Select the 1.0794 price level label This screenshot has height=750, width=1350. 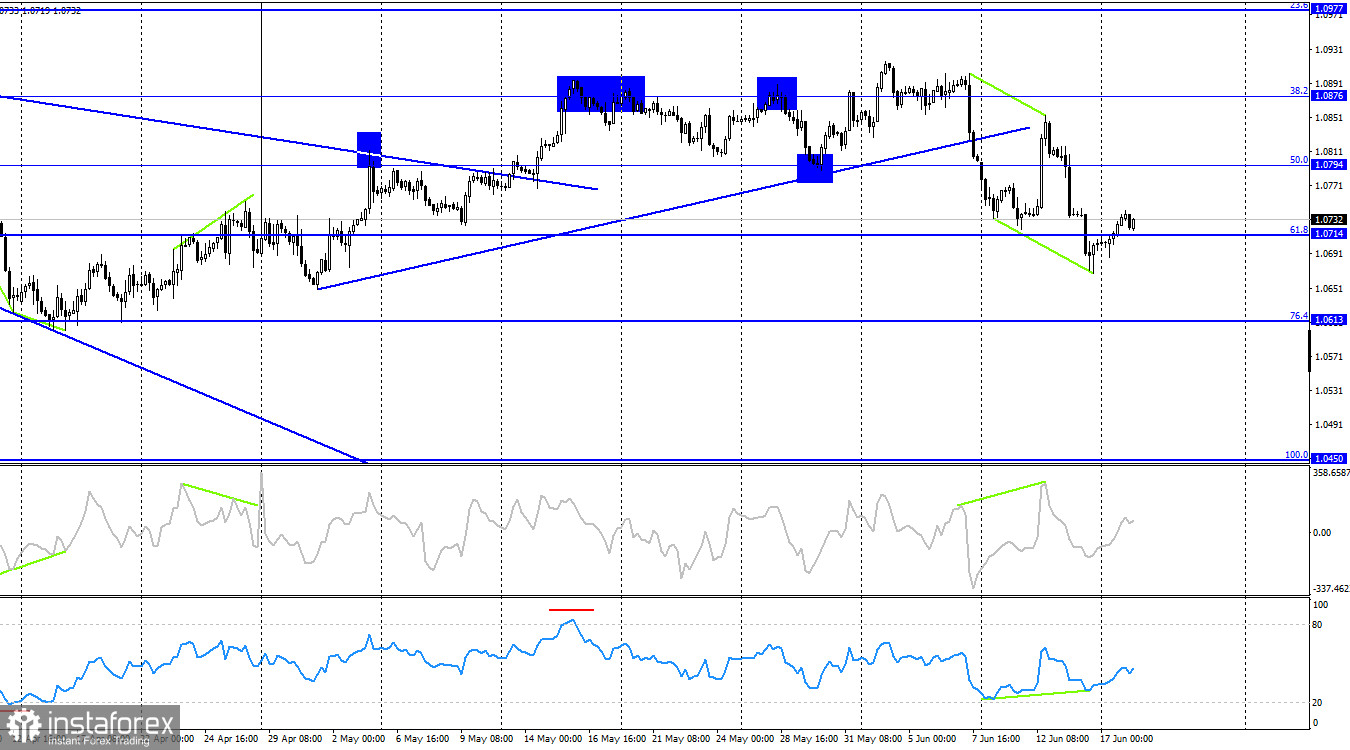(1328, 165)
